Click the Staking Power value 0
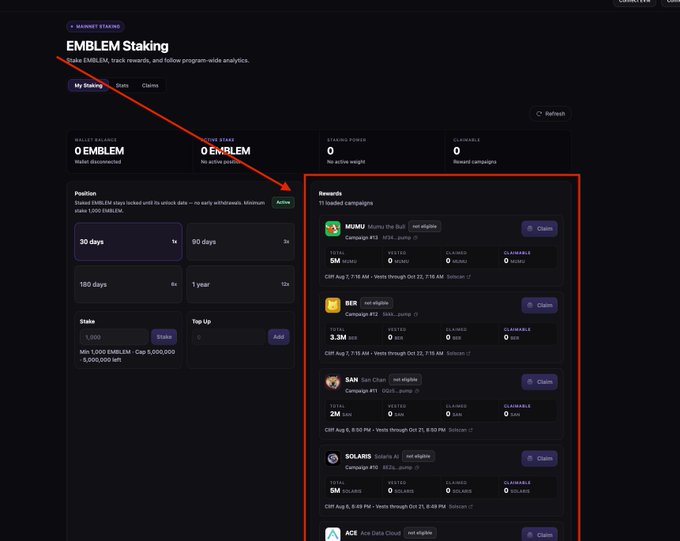680x541 pixels. [330, 151]
